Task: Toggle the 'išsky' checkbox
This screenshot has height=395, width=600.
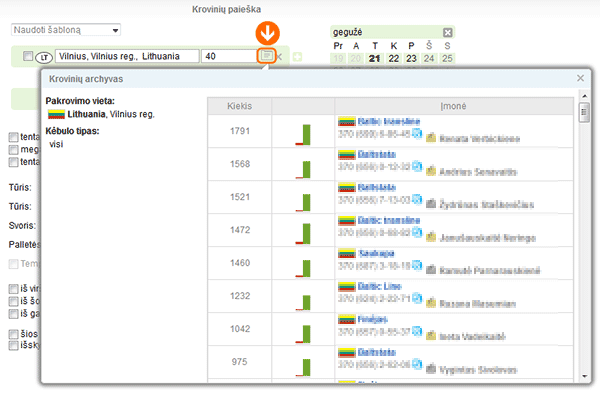Action: coord(13,346)
